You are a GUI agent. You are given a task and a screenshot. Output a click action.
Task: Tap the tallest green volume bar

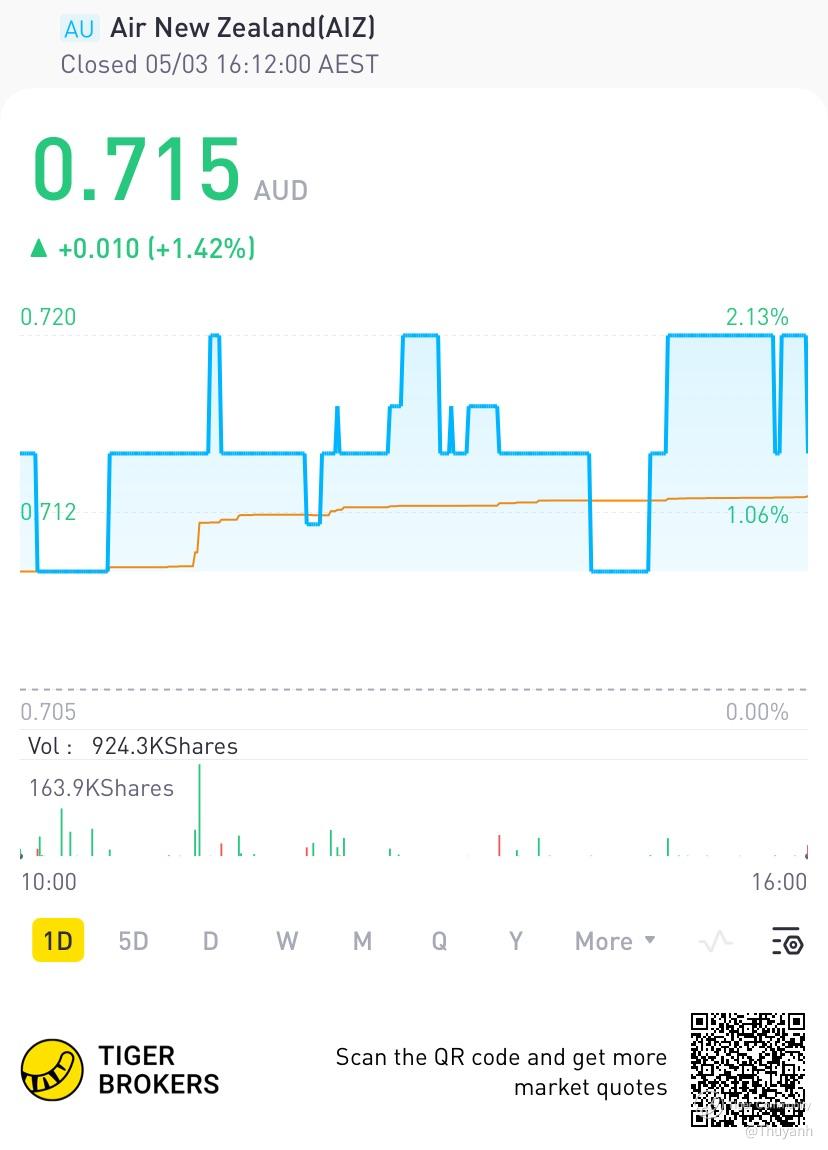click(x=199, y=810)
